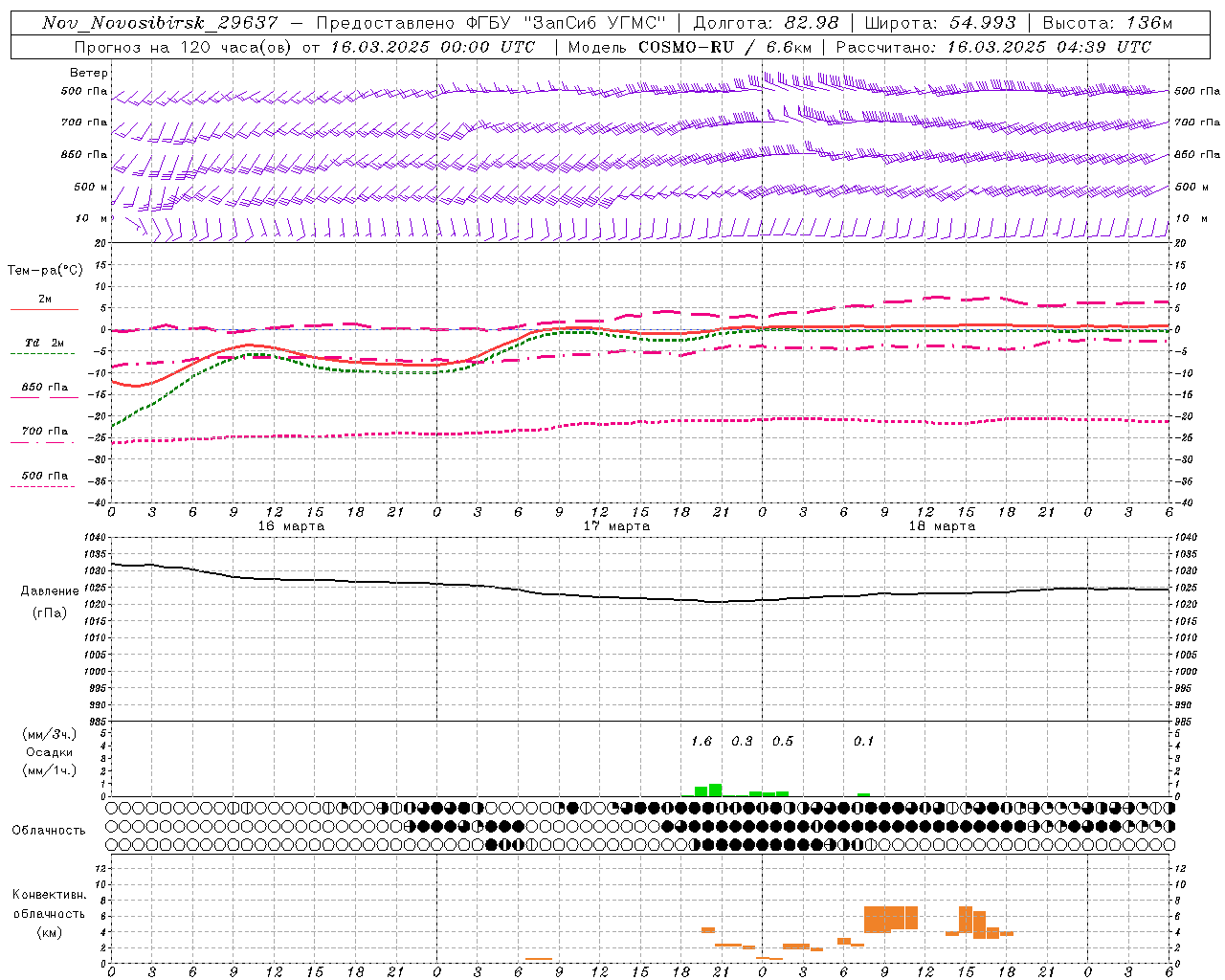Click the (гПа) pressure unit label
This screenshot has width=1225, height=980.
(50, 613)
